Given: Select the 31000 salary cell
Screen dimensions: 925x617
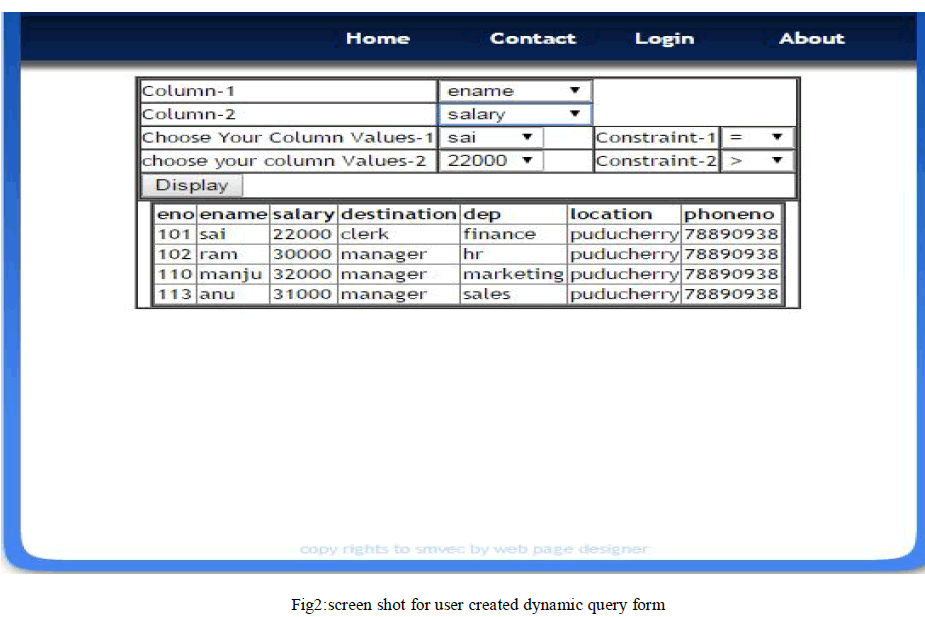Looking at the screenshot, I should click(303, 294).
